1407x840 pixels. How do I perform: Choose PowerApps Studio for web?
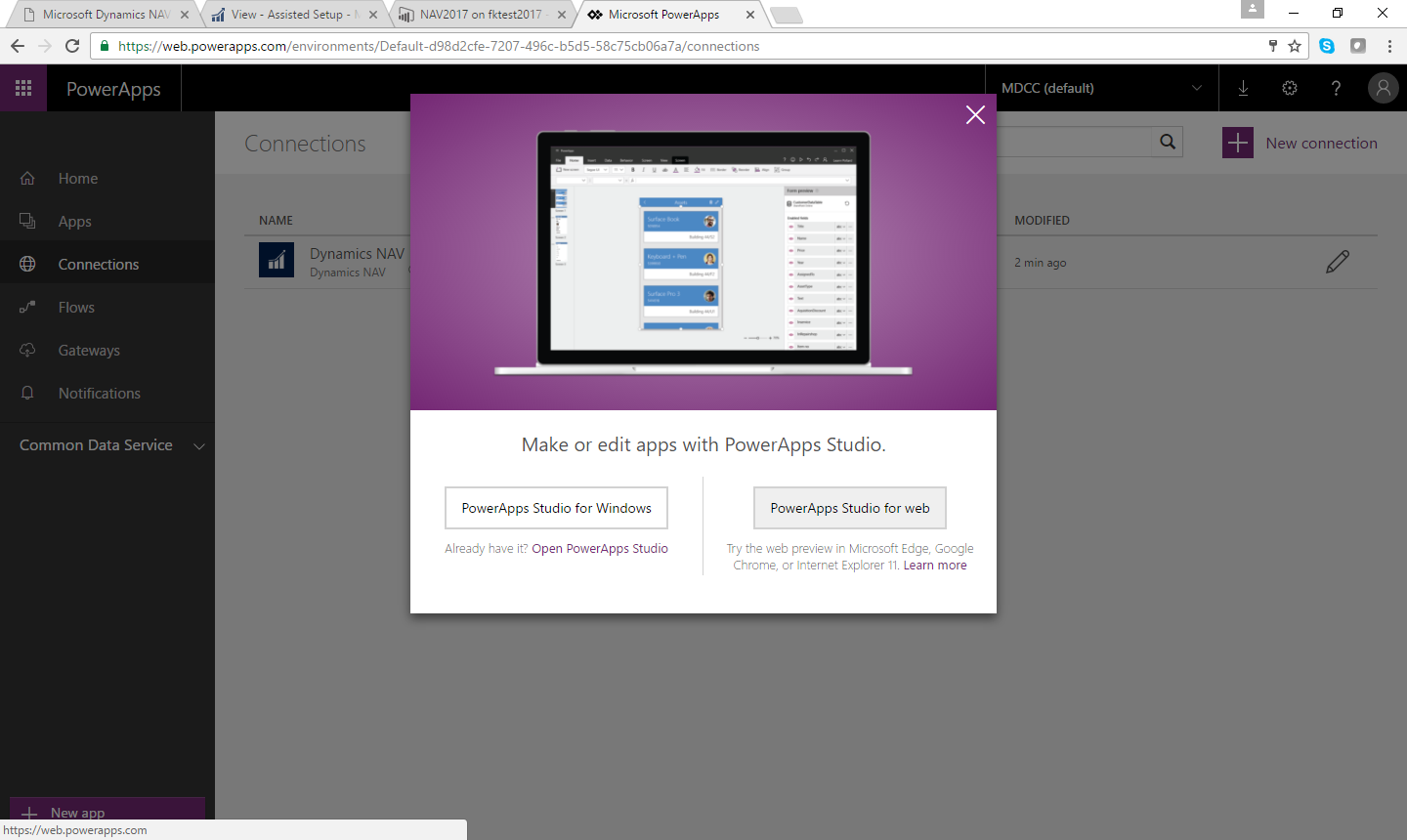click(849, 508)
